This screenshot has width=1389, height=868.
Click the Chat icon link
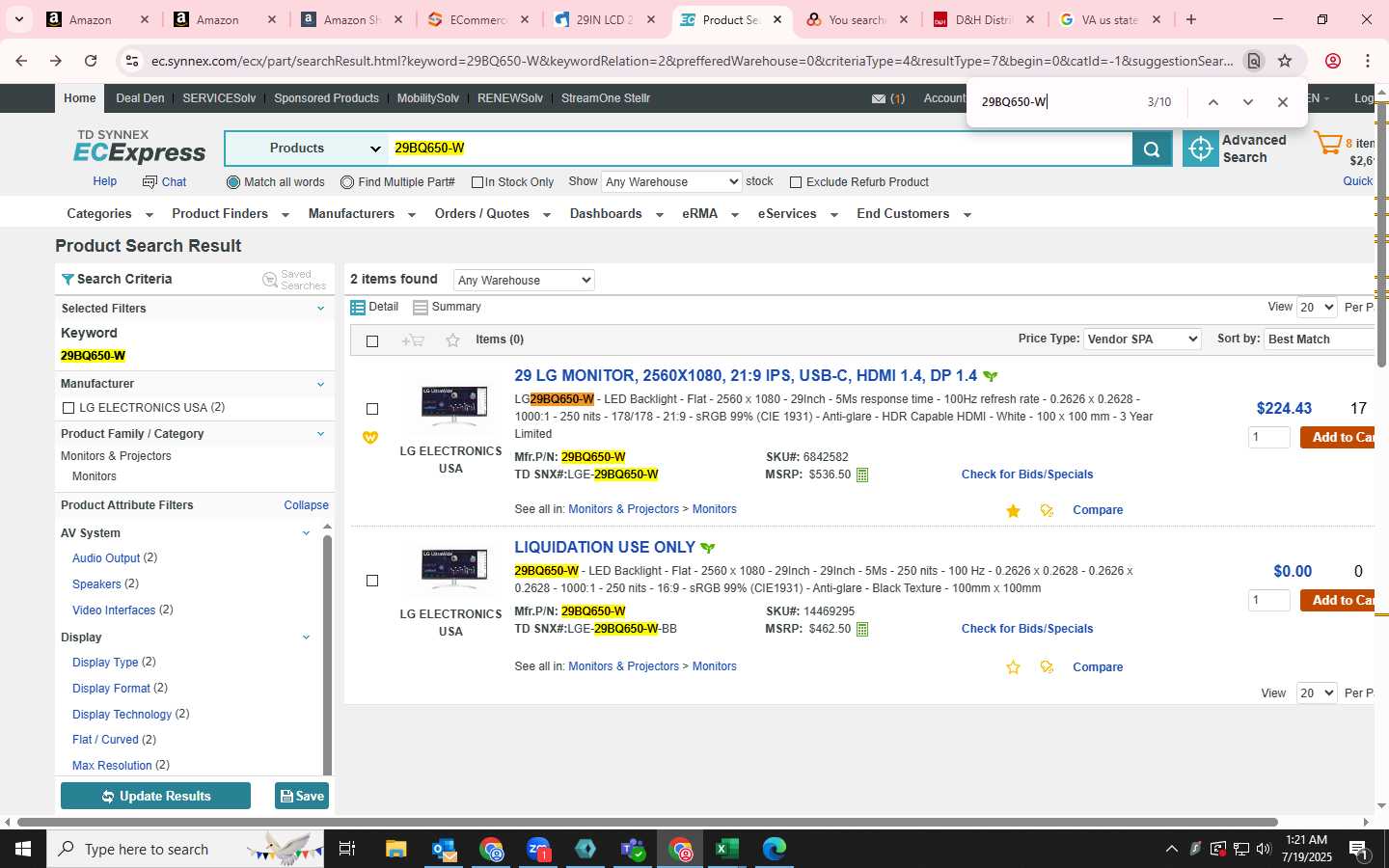pyautogui.click(x=164, y=181)
